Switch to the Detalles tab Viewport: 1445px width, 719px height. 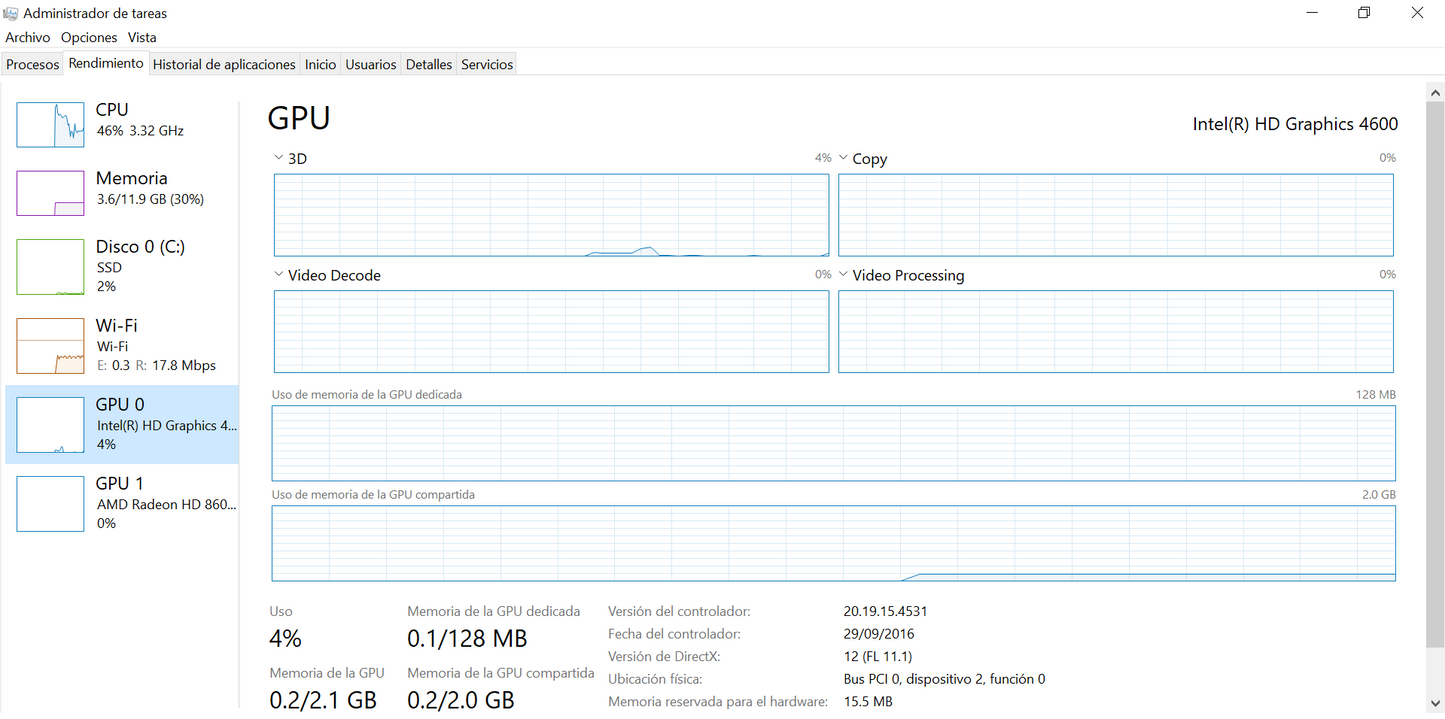[x=429, y=64]
